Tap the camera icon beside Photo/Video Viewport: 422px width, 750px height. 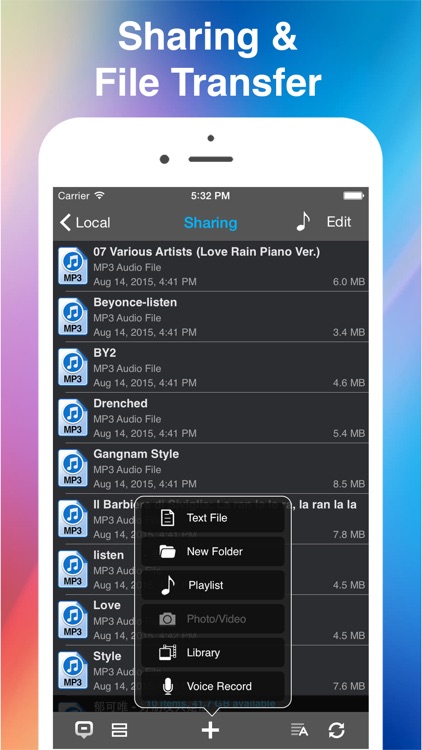(x=167, y=619)
